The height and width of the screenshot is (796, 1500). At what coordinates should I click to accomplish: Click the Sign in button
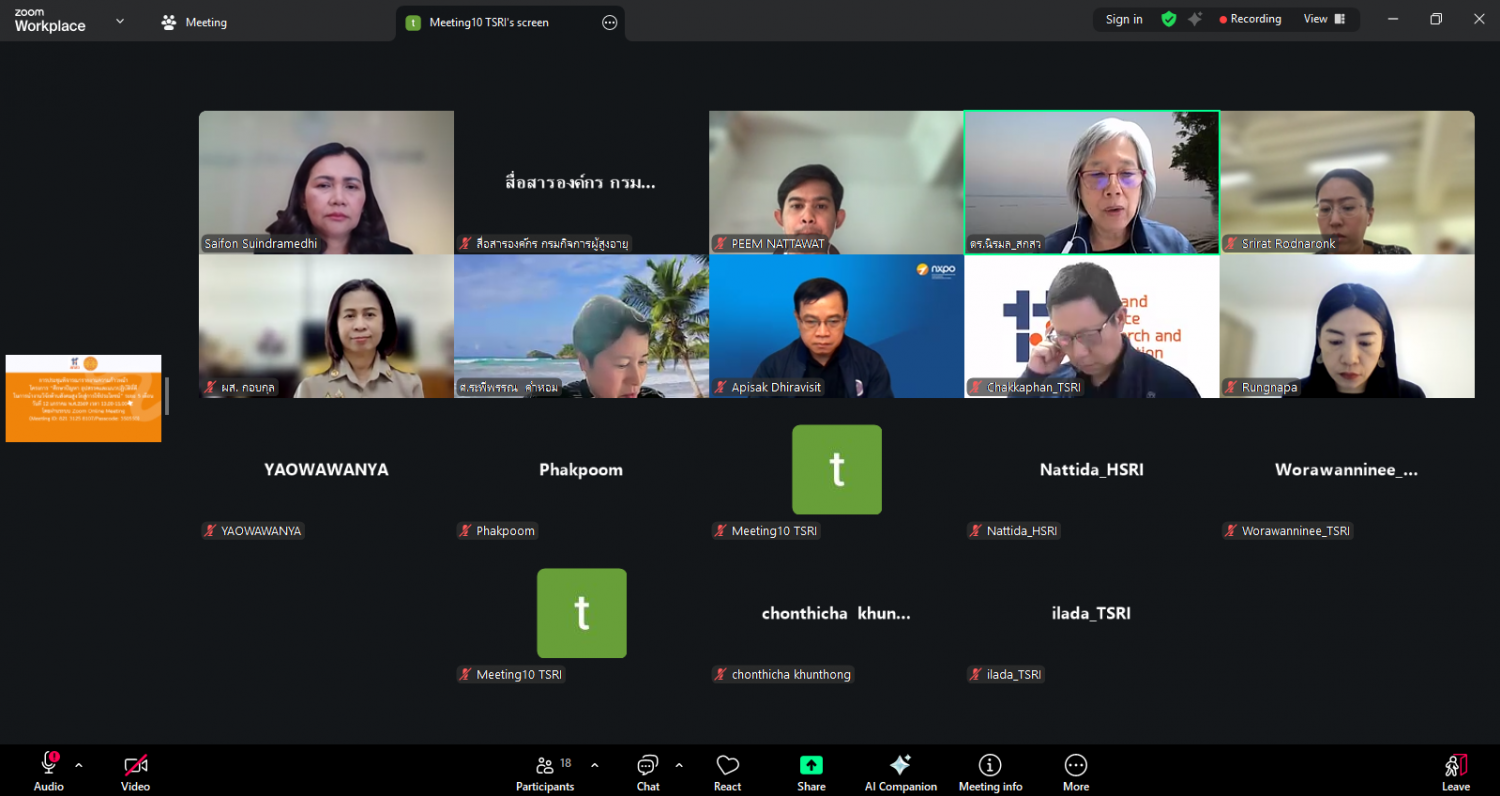pos(1124,19)
